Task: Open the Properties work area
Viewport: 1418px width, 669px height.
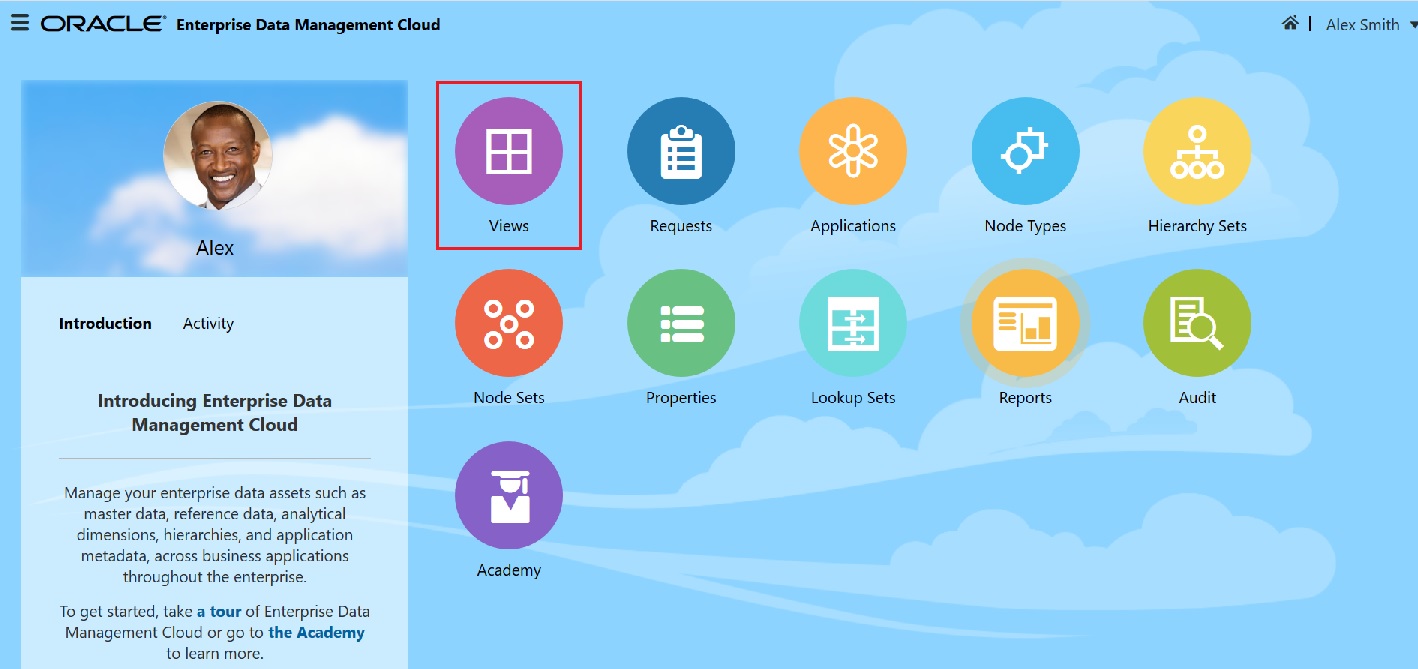Action: click(x=681, y=322)
